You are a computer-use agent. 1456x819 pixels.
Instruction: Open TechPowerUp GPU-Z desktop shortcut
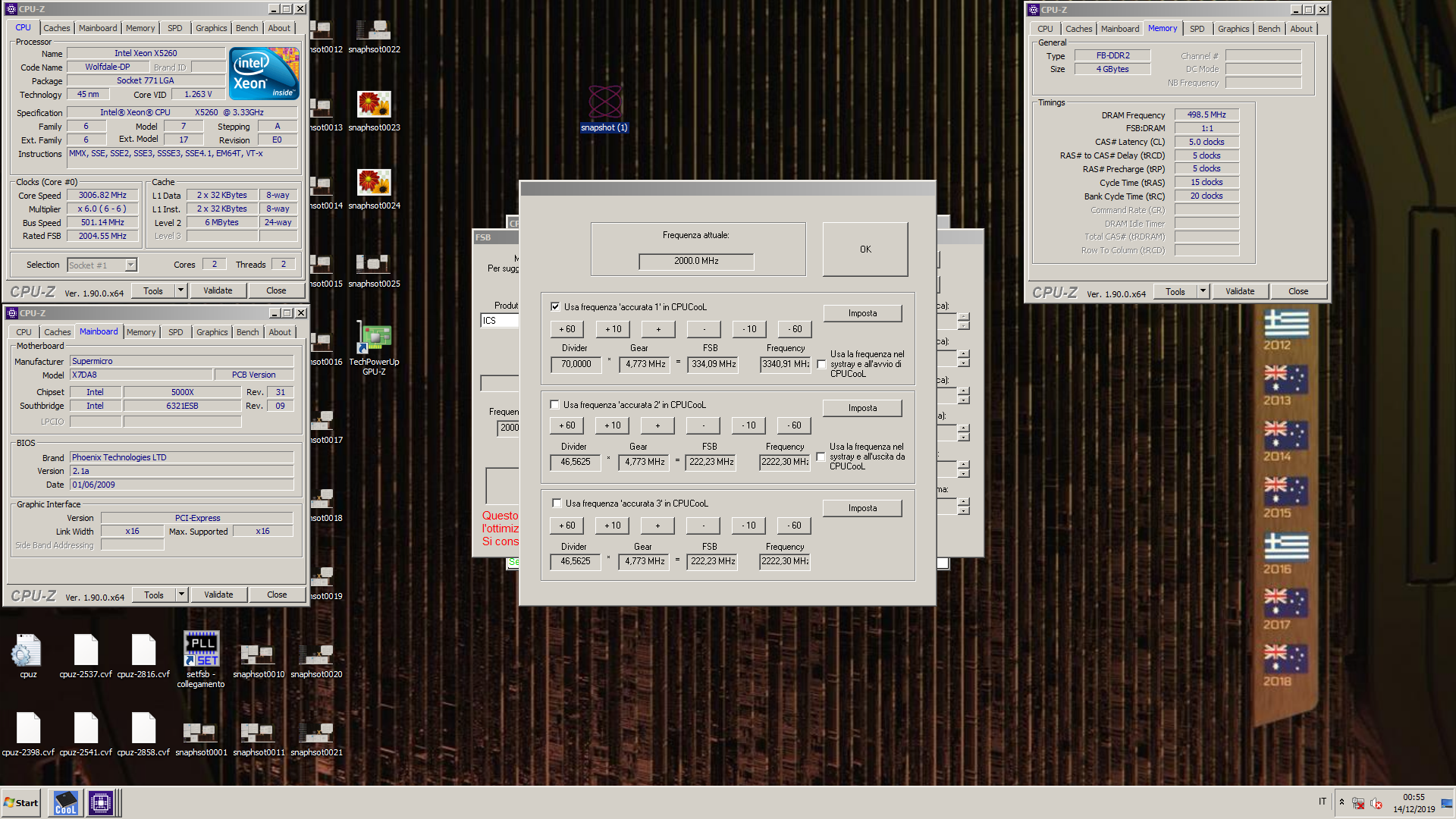(374, 349)
